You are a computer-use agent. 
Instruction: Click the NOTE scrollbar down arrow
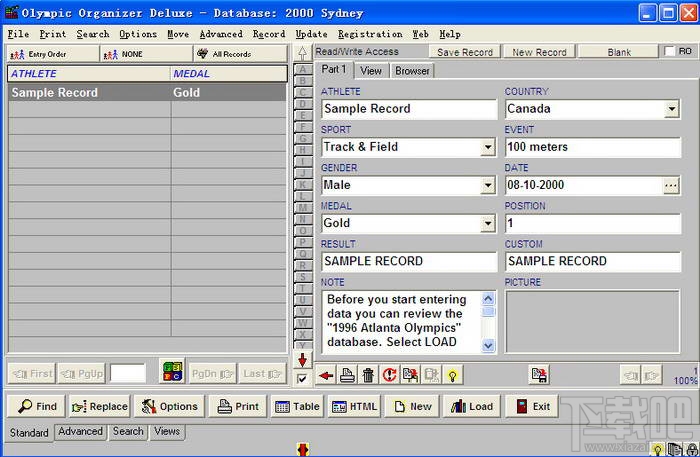click(488, 345)
